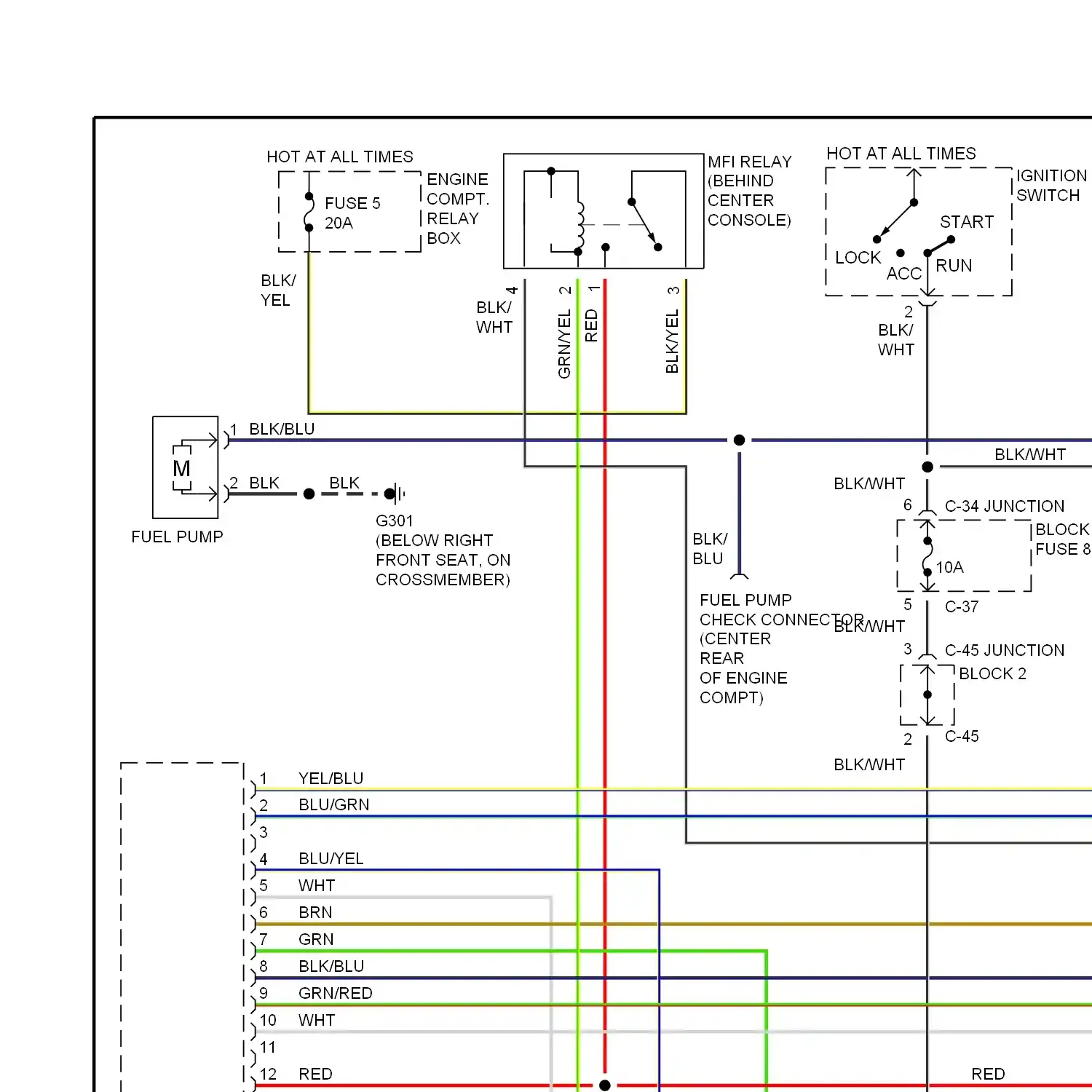Viewport: 1092px width, 1092px height.
Task: Click the "C-34 JUNCTION" label
Action: pos(1004,506)
